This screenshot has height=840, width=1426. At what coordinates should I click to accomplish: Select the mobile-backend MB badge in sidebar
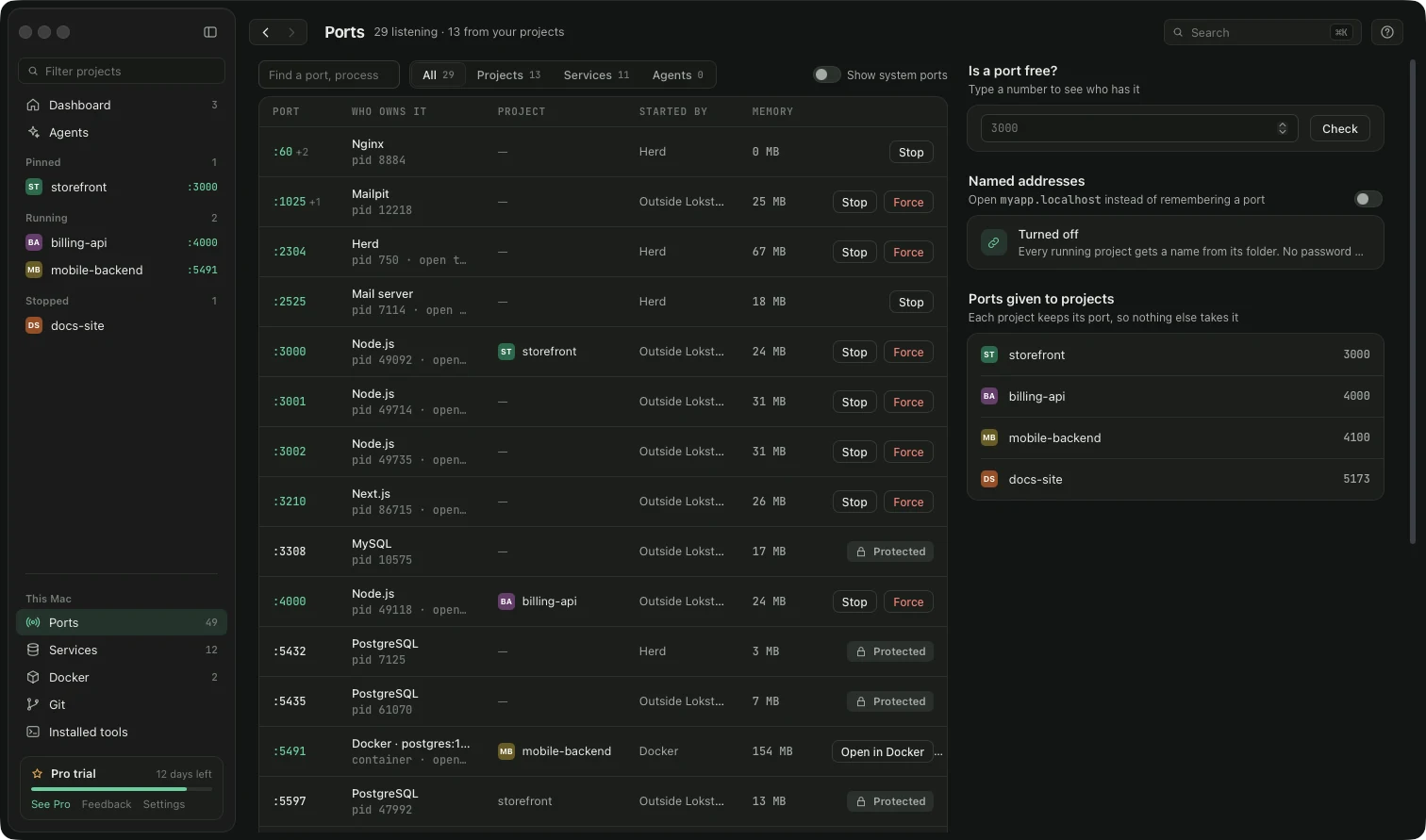pyautogui.click(x=34, y=270)
